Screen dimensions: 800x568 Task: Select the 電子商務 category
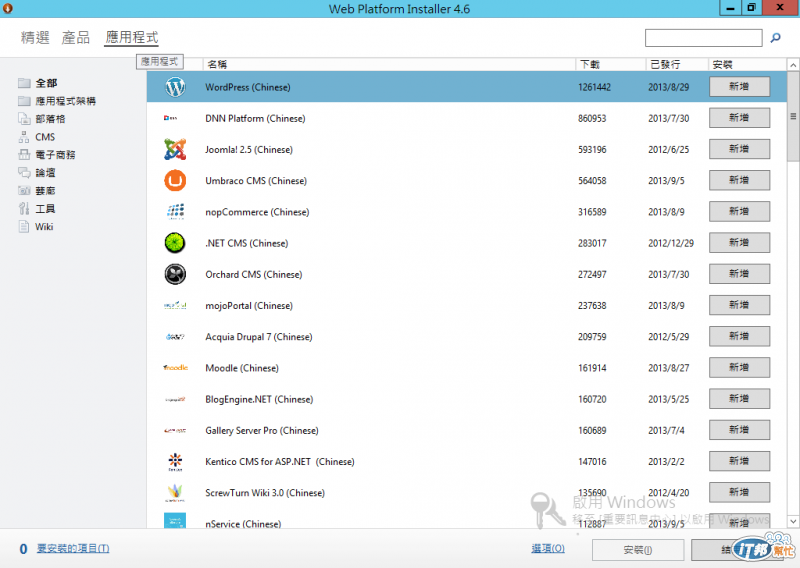click(47, 155)
